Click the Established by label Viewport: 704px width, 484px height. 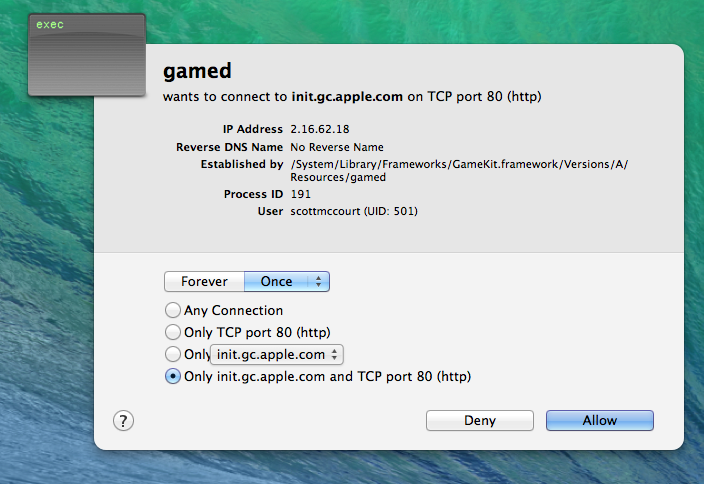click(x=242, y=164)
